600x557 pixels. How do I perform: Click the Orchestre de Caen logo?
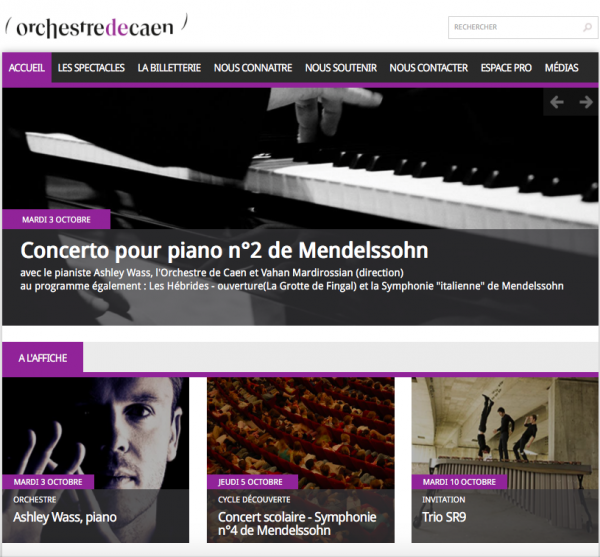click(x=96, y=26)
